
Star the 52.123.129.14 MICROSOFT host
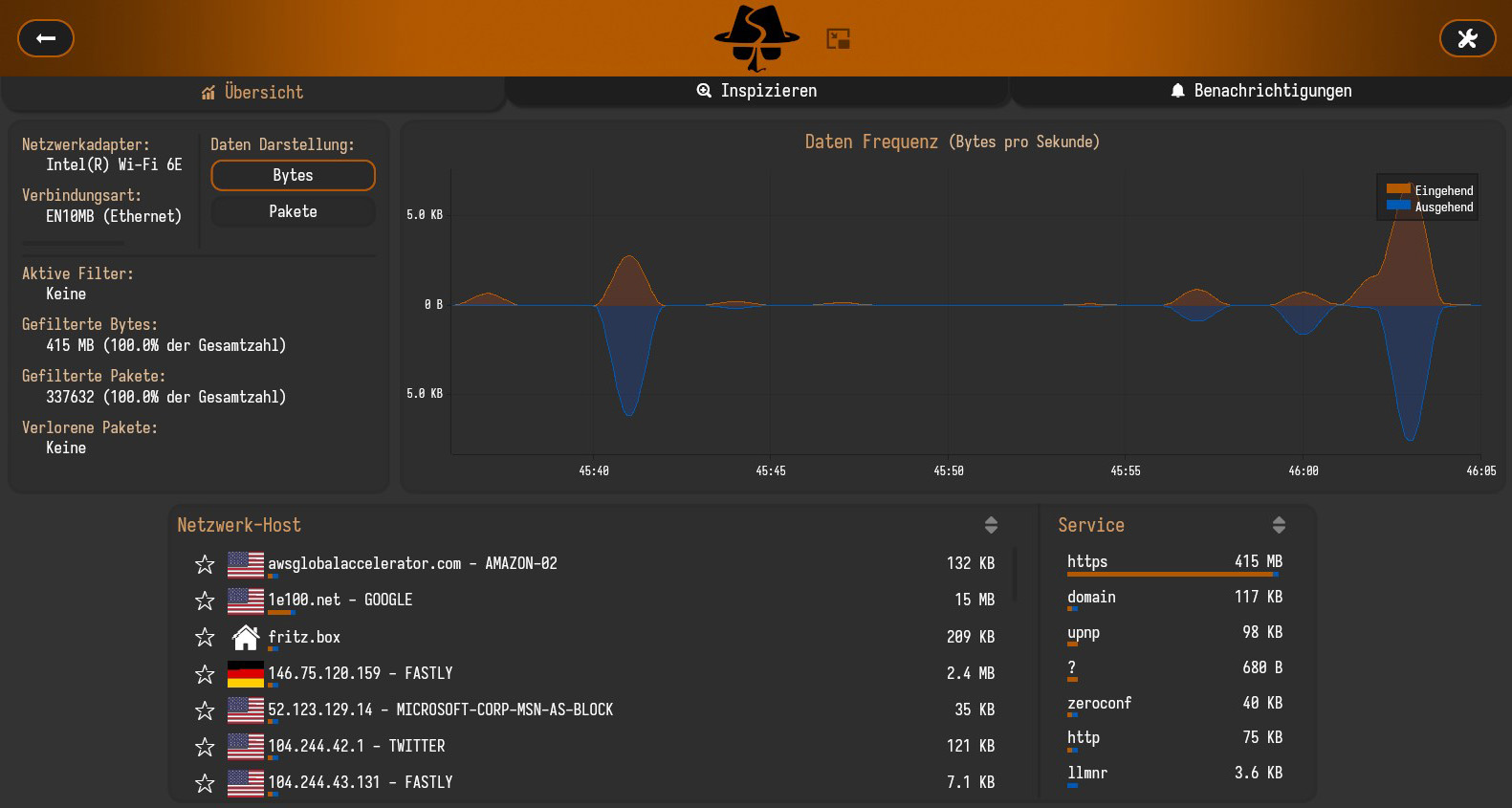[x=205, y=710]
